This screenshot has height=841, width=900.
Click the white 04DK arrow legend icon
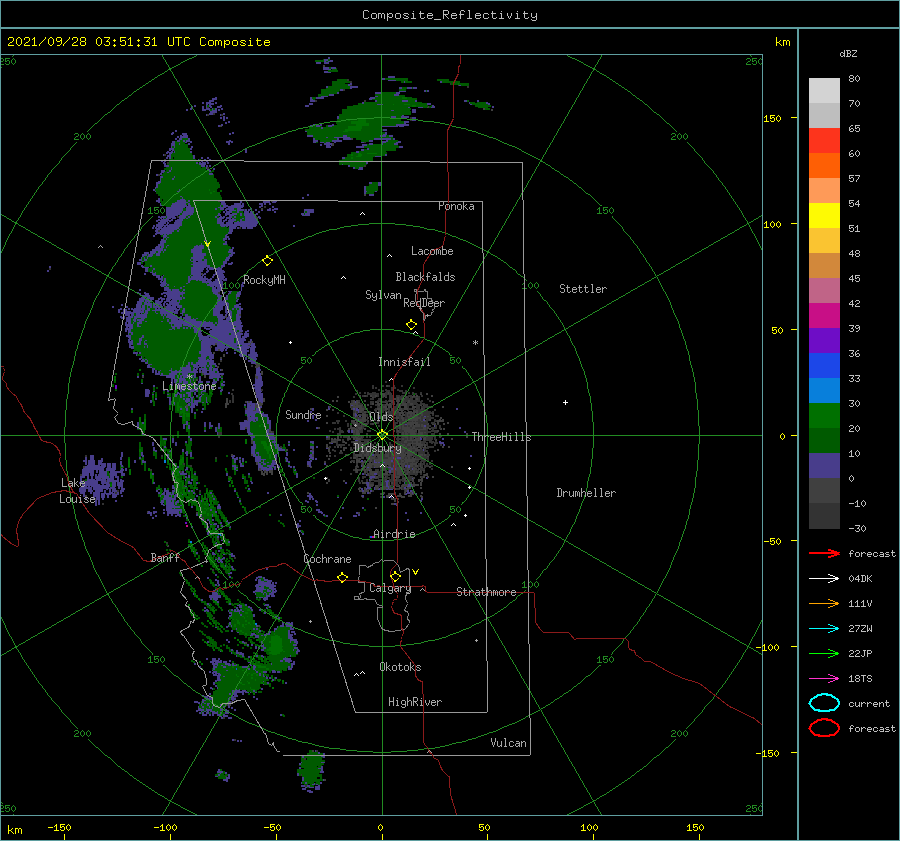click(x=824, y=578)
